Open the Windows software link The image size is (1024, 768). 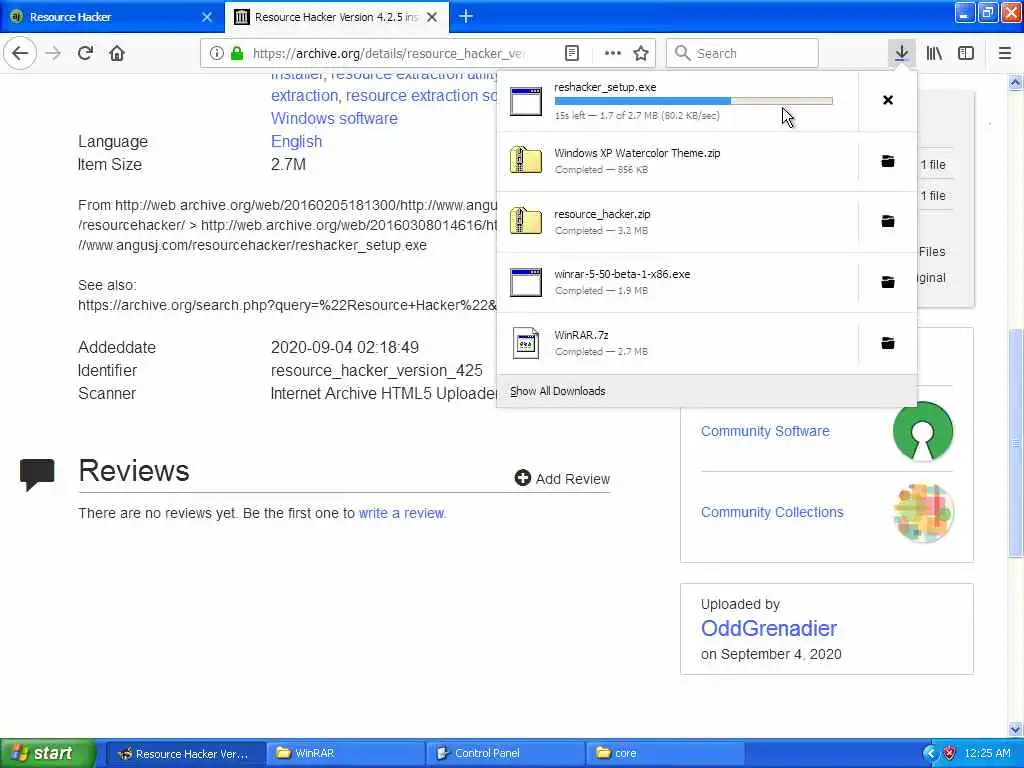(334, 118)
